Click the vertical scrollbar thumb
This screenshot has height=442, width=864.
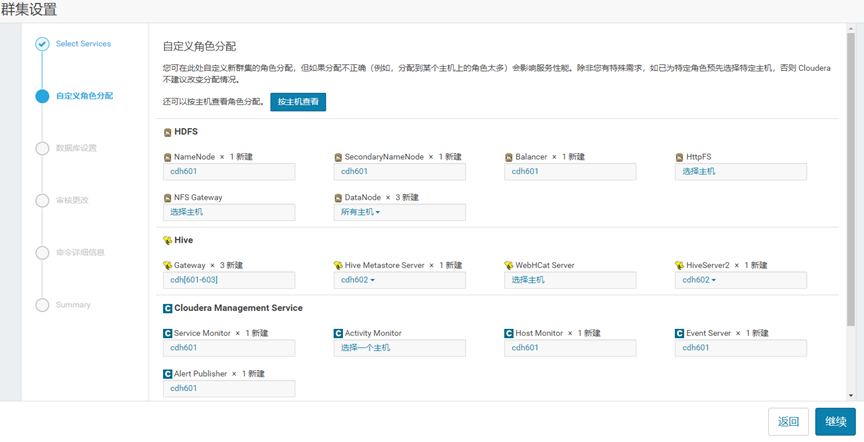point(851,179)
